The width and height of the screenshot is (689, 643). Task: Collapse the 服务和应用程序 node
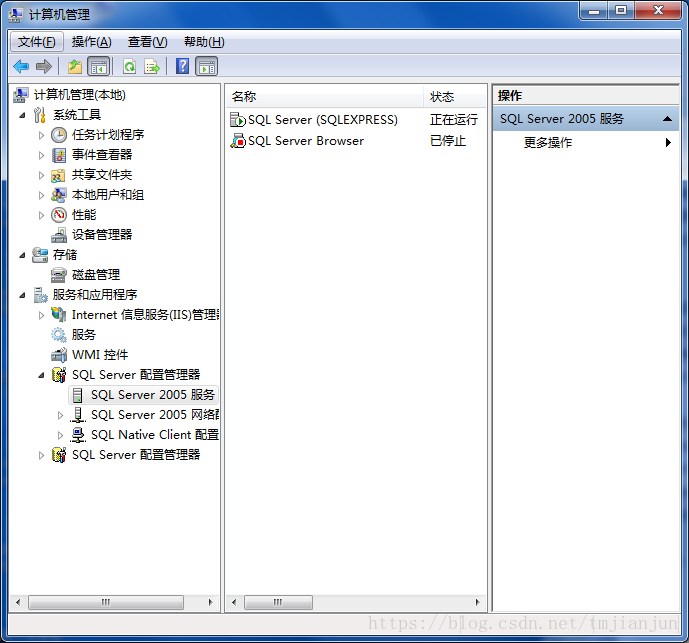tap(22, 295)
